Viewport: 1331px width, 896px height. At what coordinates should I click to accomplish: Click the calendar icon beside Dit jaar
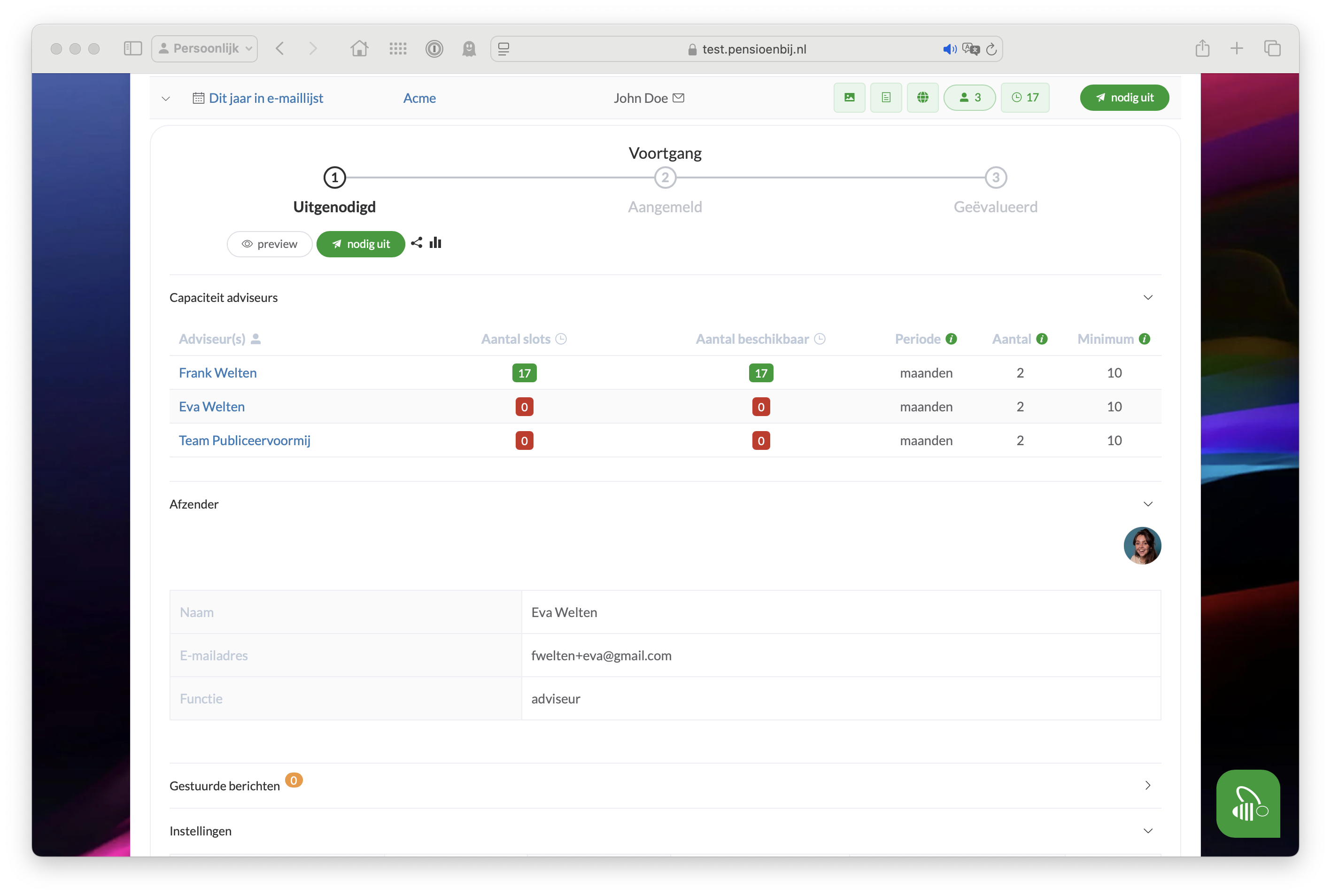coord(198,98)
